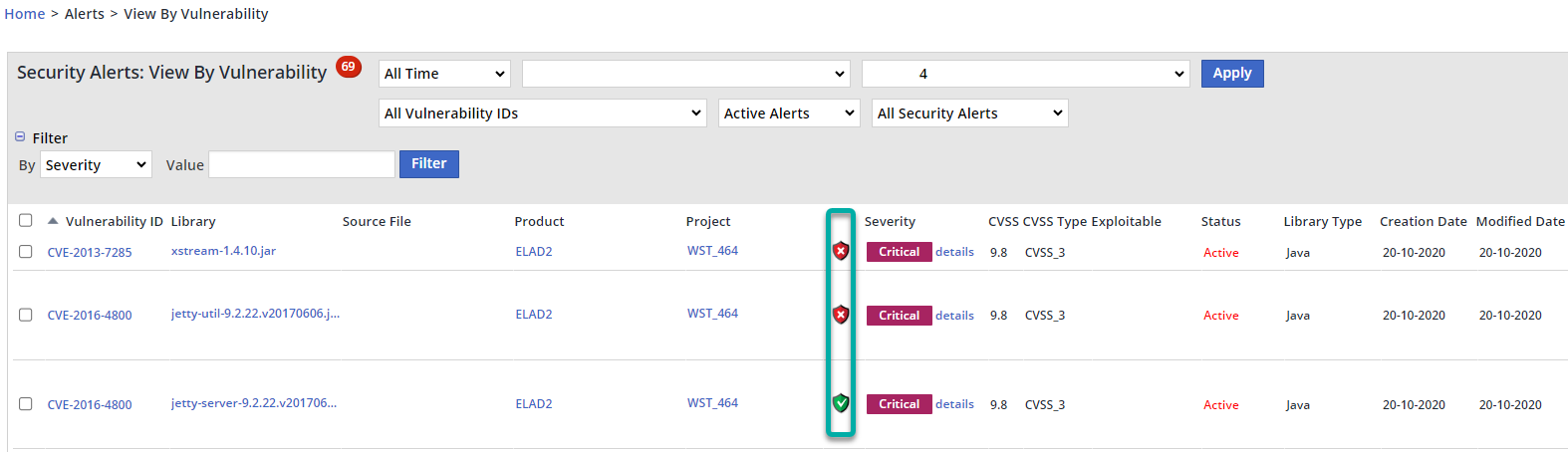Expand the Active Alerts dropdown
This screenshot has width=1568, height=452.
[789, 113]
